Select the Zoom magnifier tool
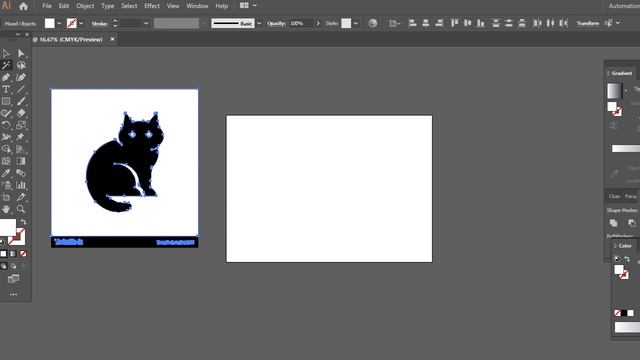 tap(21, 209)
